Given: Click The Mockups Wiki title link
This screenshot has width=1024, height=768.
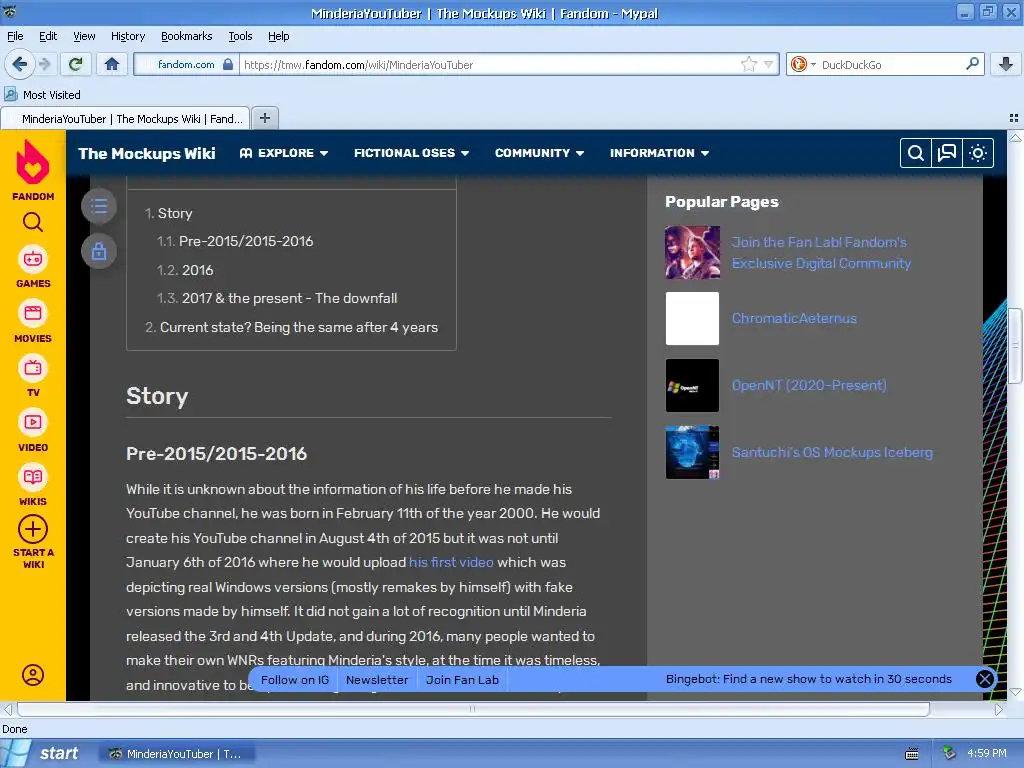Looking at the screenshot, I should pyautogui.click(x=146, y=153).
